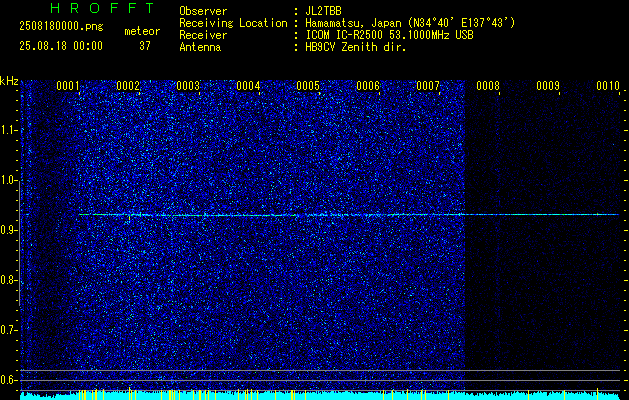Click the 0003 time marker

pyautogui.click(x=188, y=86)
